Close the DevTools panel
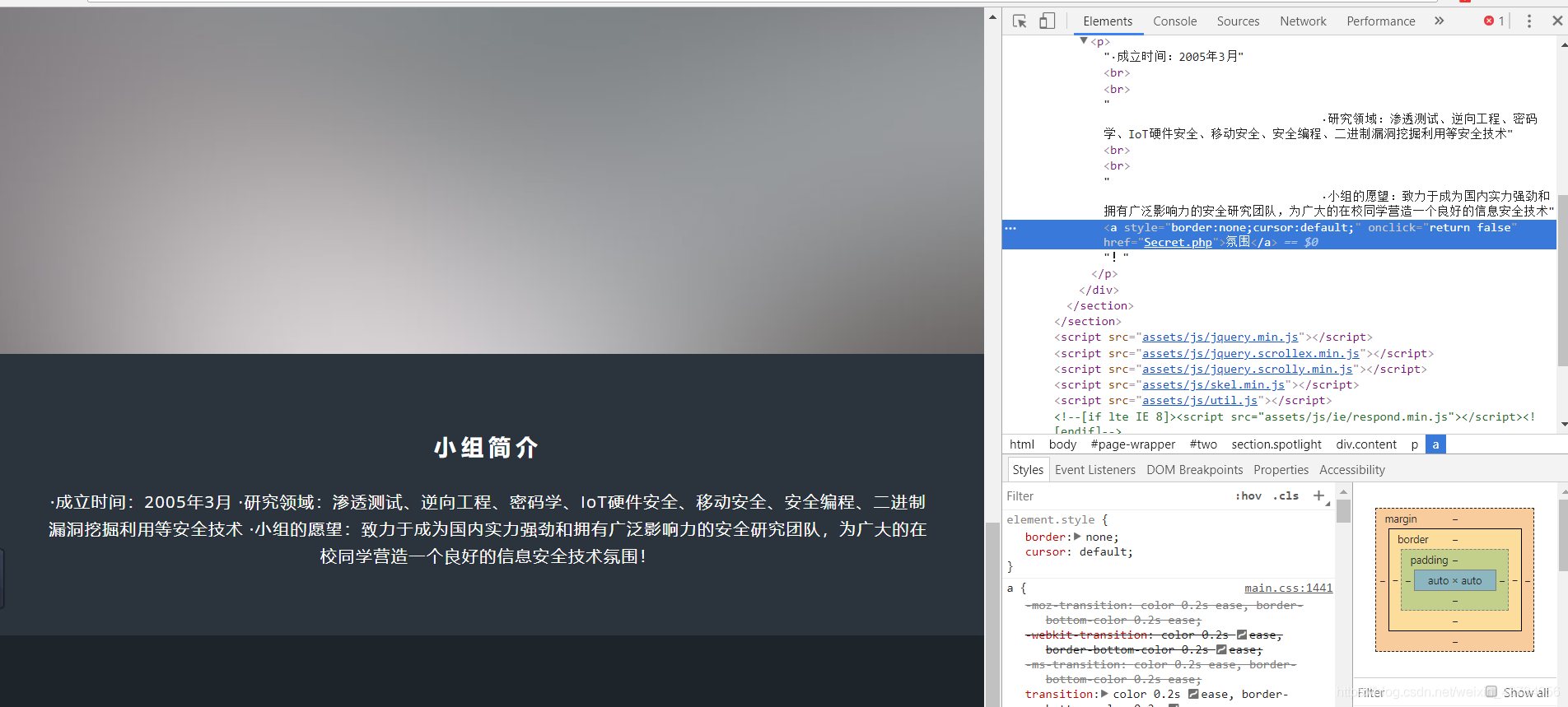Image resolution: width=1568 pixels, height=707 pixels. (1557, 21)
